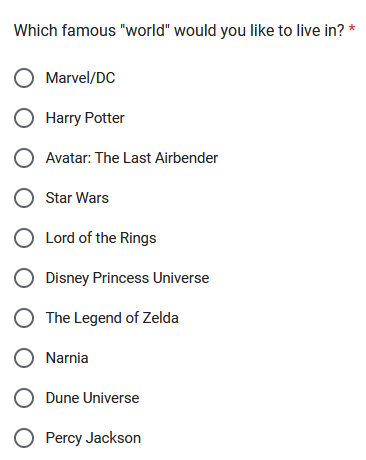Click the Star Wars option label
This screenshot has width=366, height=460.
[x=77, y=198]
